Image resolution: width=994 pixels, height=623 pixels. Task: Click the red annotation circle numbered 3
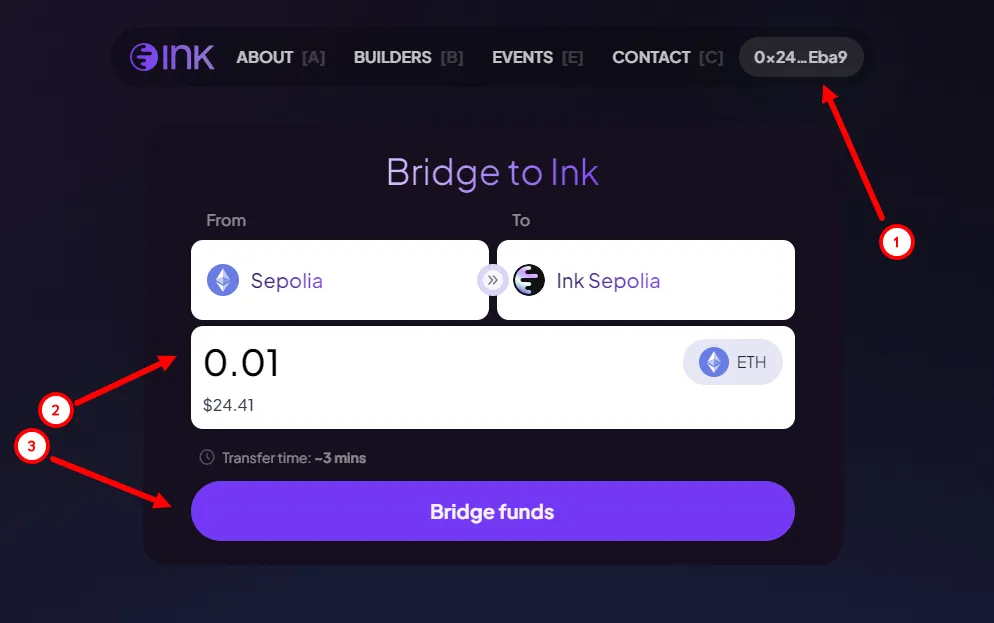pos(32,446)
